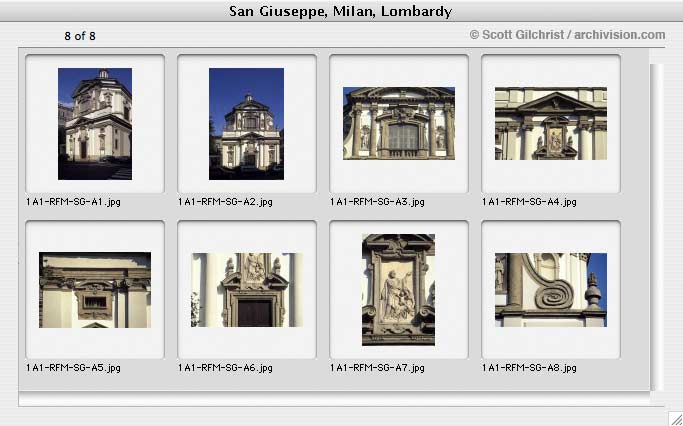Open thumbnail 1A1-RFM-SG-A1.jpg church exterior
Viewport: 683px width, 426px height.
pyautogui.click(x=95, y=124)
